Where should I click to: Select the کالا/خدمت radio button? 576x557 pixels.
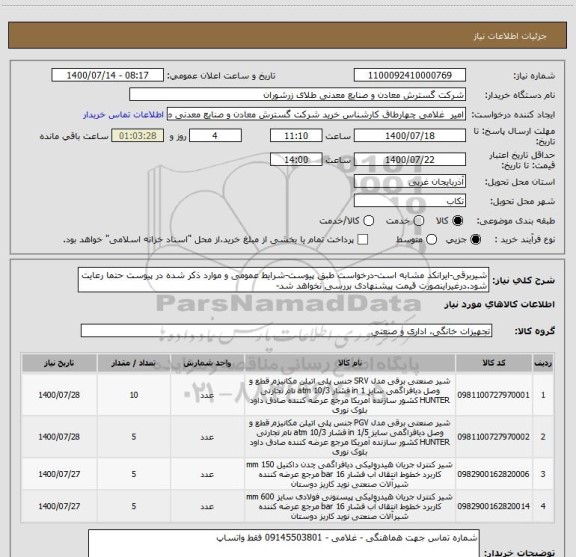[368, 221]
